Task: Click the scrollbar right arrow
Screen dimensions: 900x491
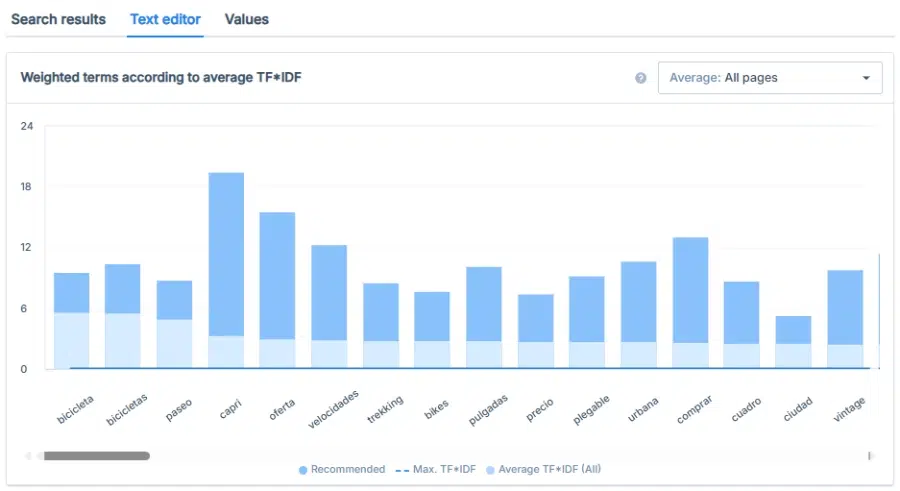Action: (870, 456)
